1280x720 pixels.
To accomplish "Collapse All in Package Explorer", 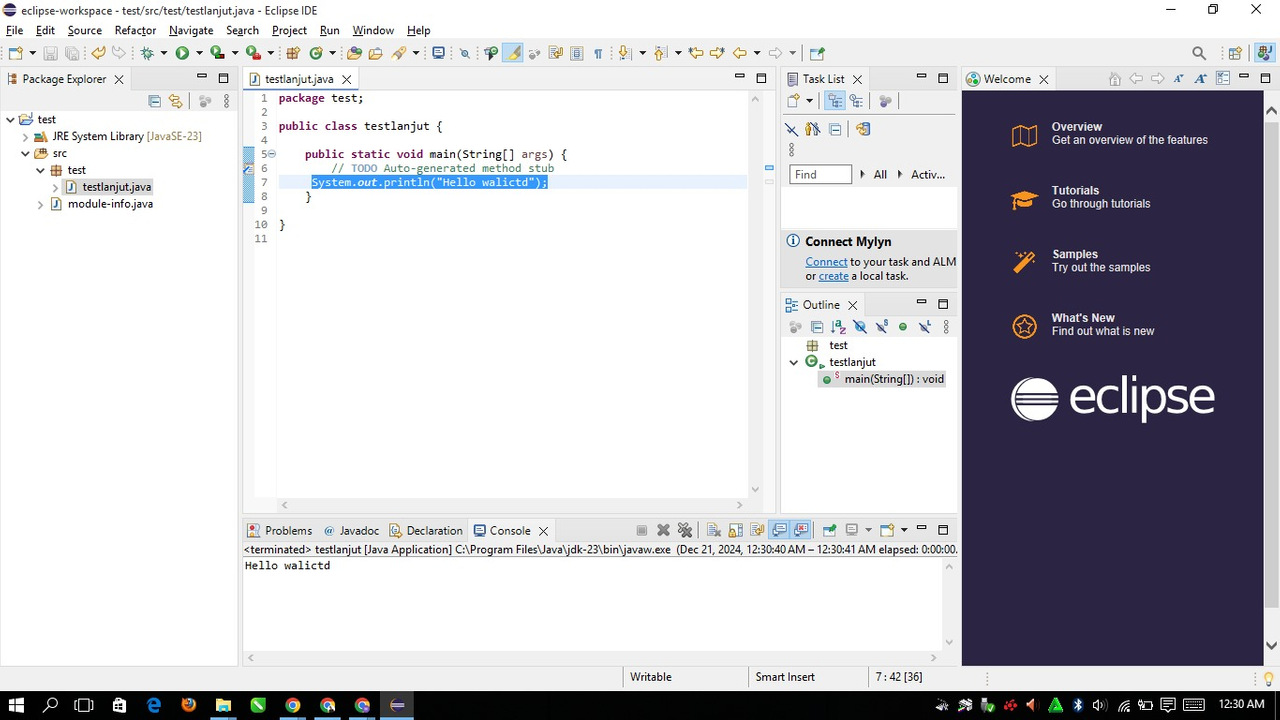I will 154,101.
